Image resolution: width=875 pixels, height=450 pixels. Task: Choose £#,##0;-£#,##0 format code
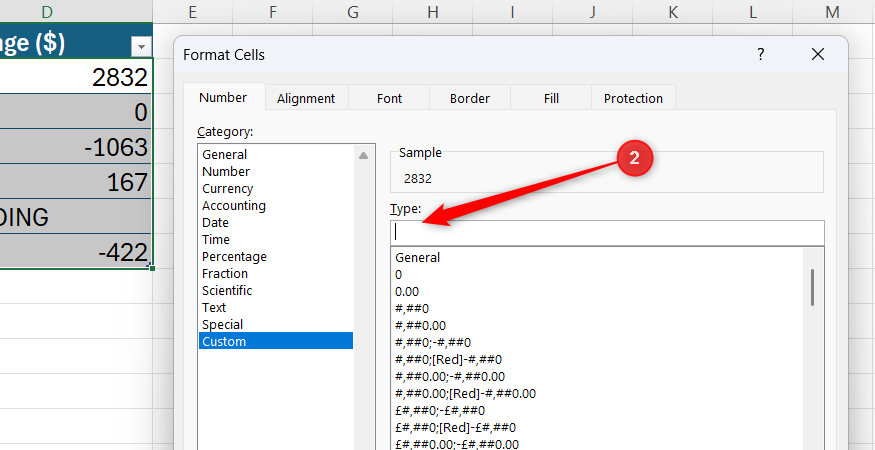(597, 411)
